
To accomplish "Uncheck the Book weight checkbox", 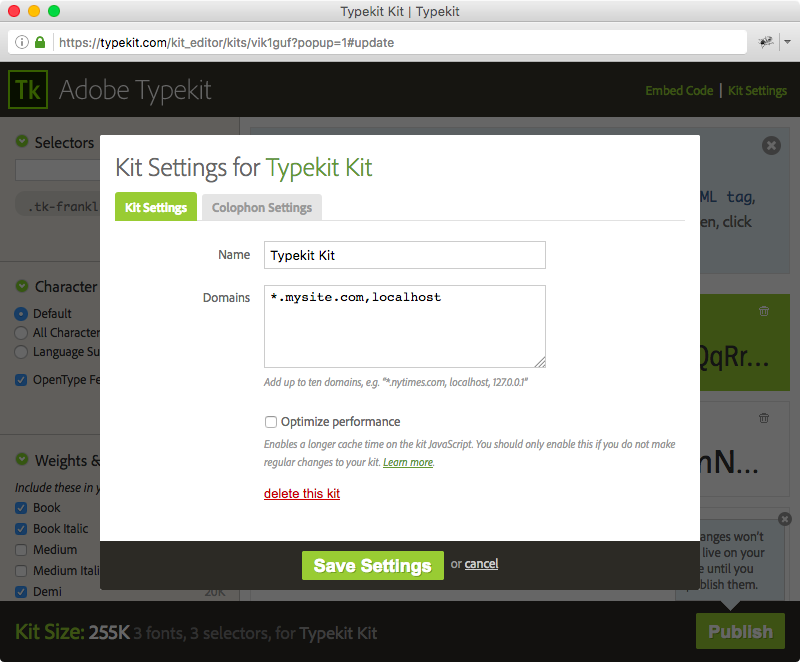I will 21,508.
